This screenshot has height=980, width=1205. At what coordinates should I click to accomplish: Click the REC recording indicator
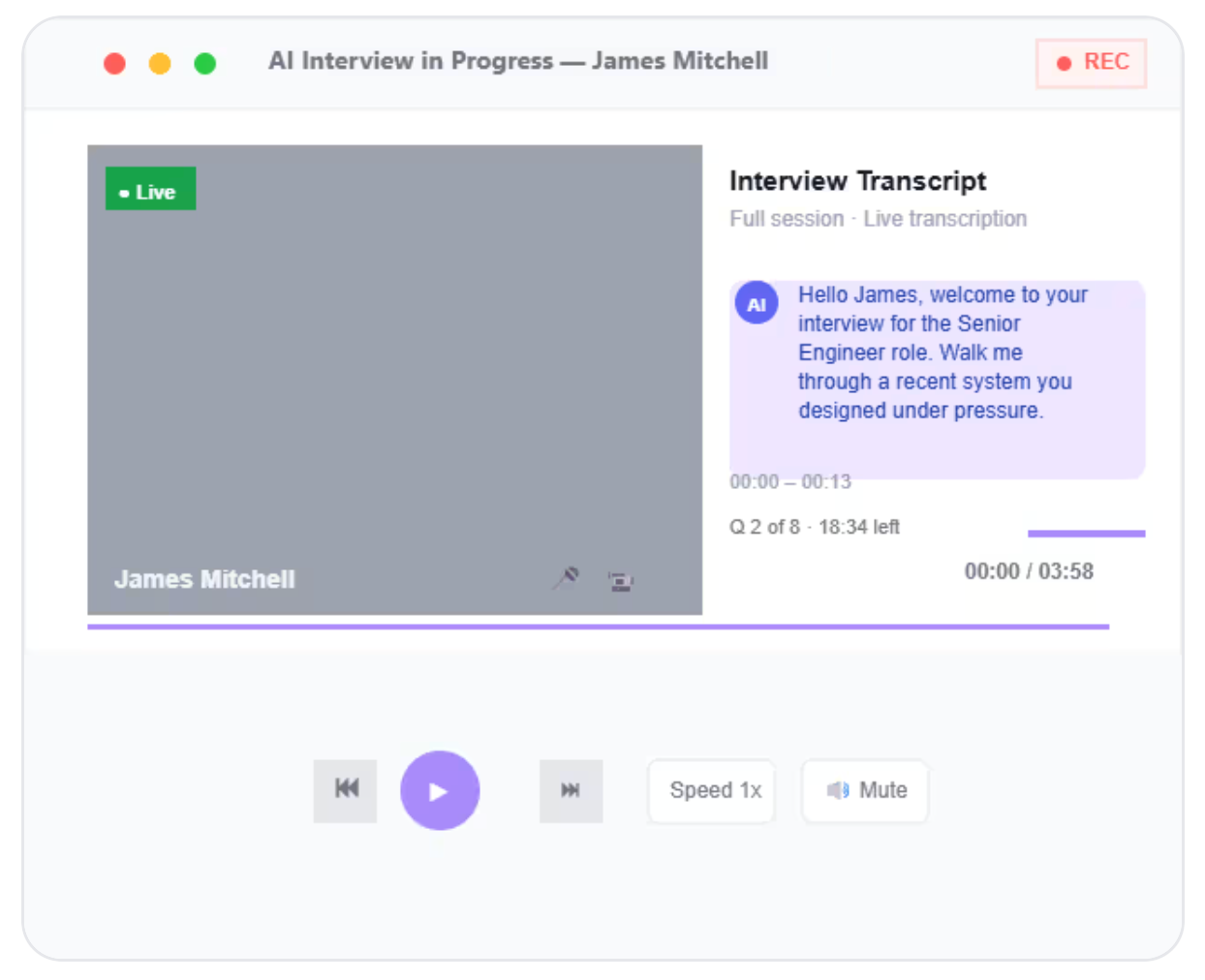1092,63
